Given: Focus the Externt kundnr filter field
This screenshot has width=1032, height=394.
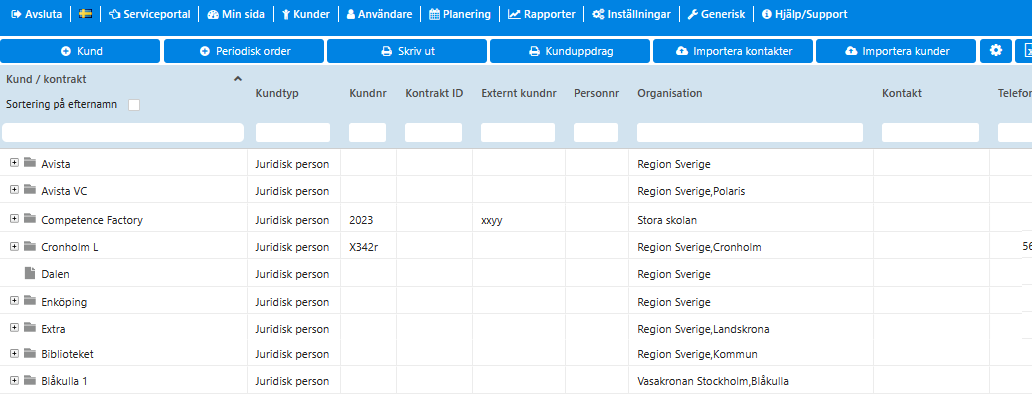Looking at the screenshot, I should (518, 132).
